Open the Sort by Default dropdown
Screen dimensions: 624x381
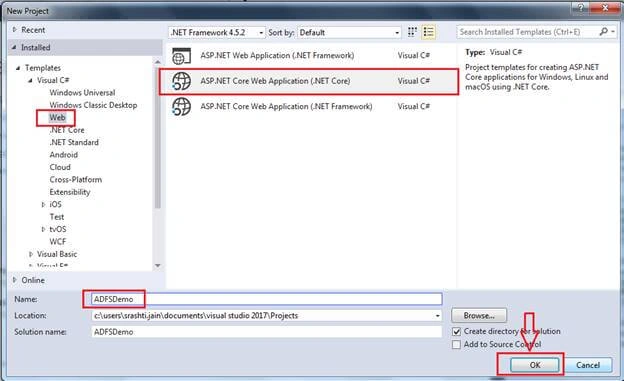[x=349, y=33]
